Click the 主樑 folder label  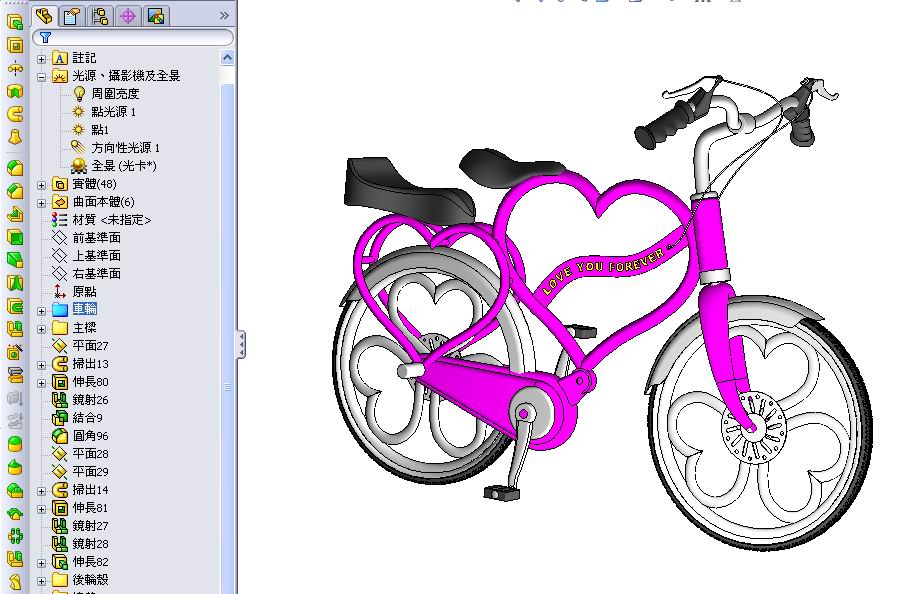coord(84,327)
